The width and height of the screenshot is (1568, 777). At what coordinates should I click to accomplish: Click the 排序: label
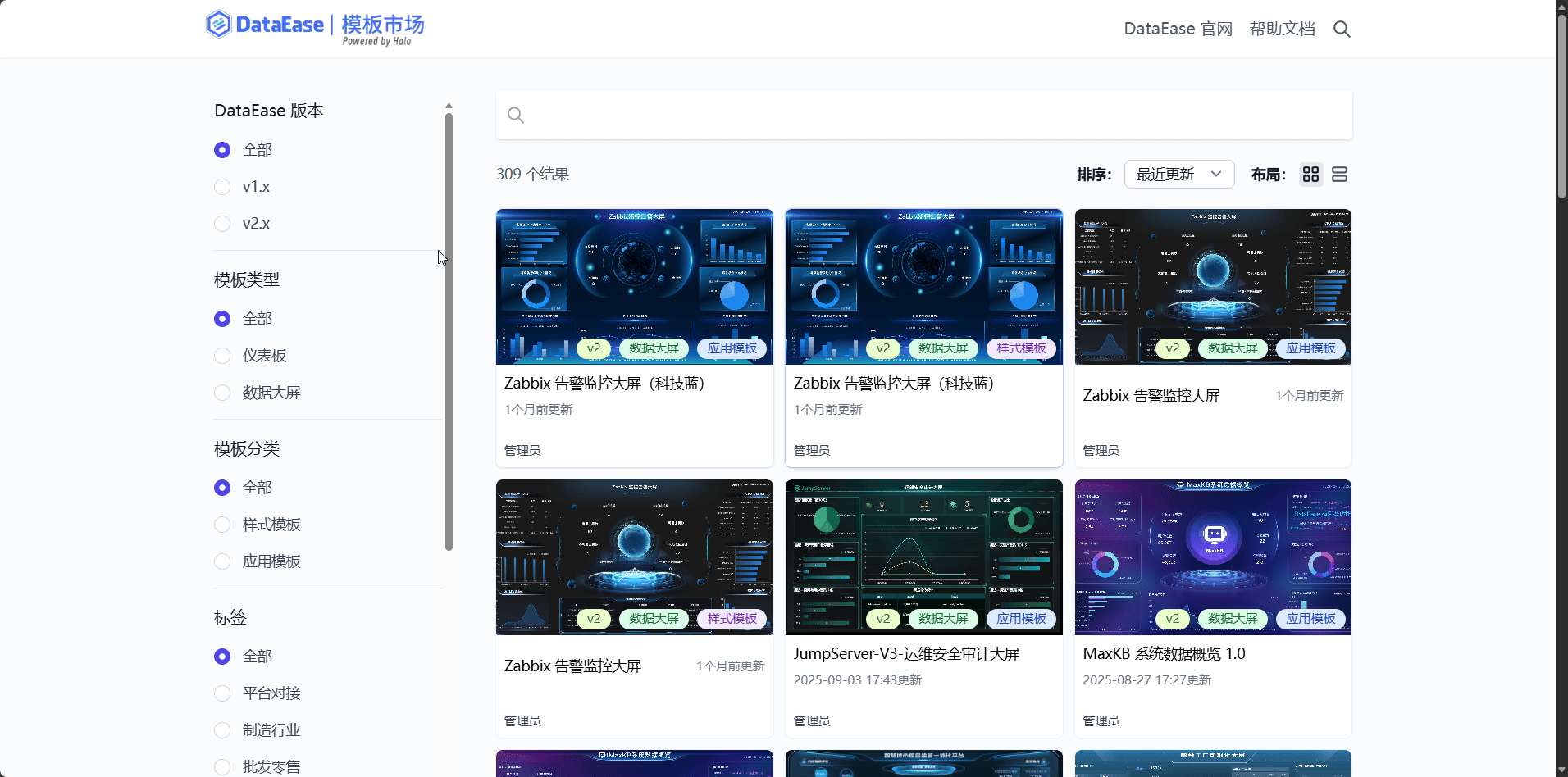(x=1094, y=175)
